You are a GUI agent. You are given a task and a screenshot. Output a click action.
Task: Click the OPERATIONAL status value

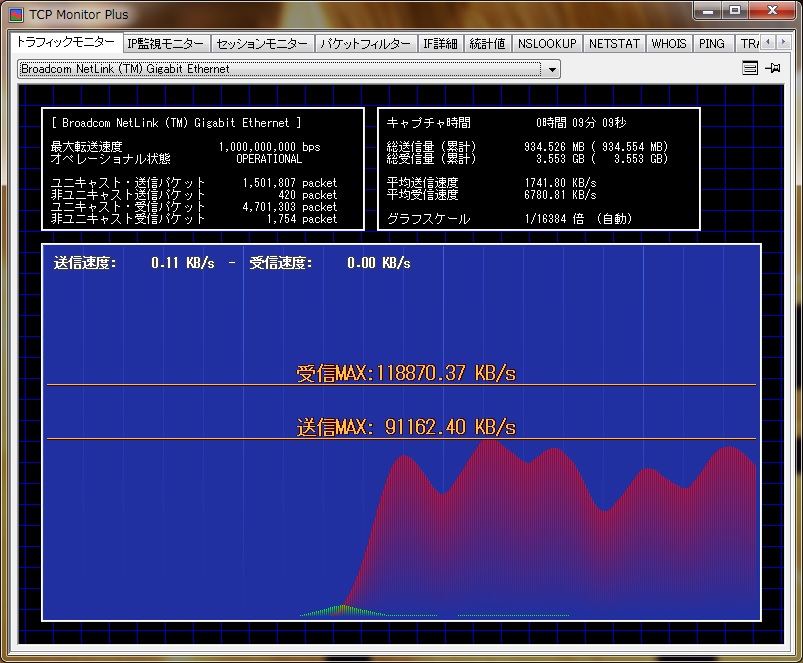[269, 159]
